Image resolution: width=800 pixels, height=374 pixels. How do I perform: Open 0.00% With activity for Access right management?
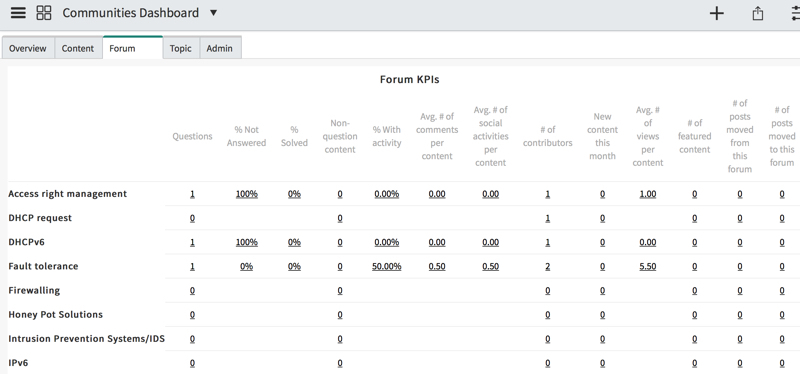pos(387,194)
